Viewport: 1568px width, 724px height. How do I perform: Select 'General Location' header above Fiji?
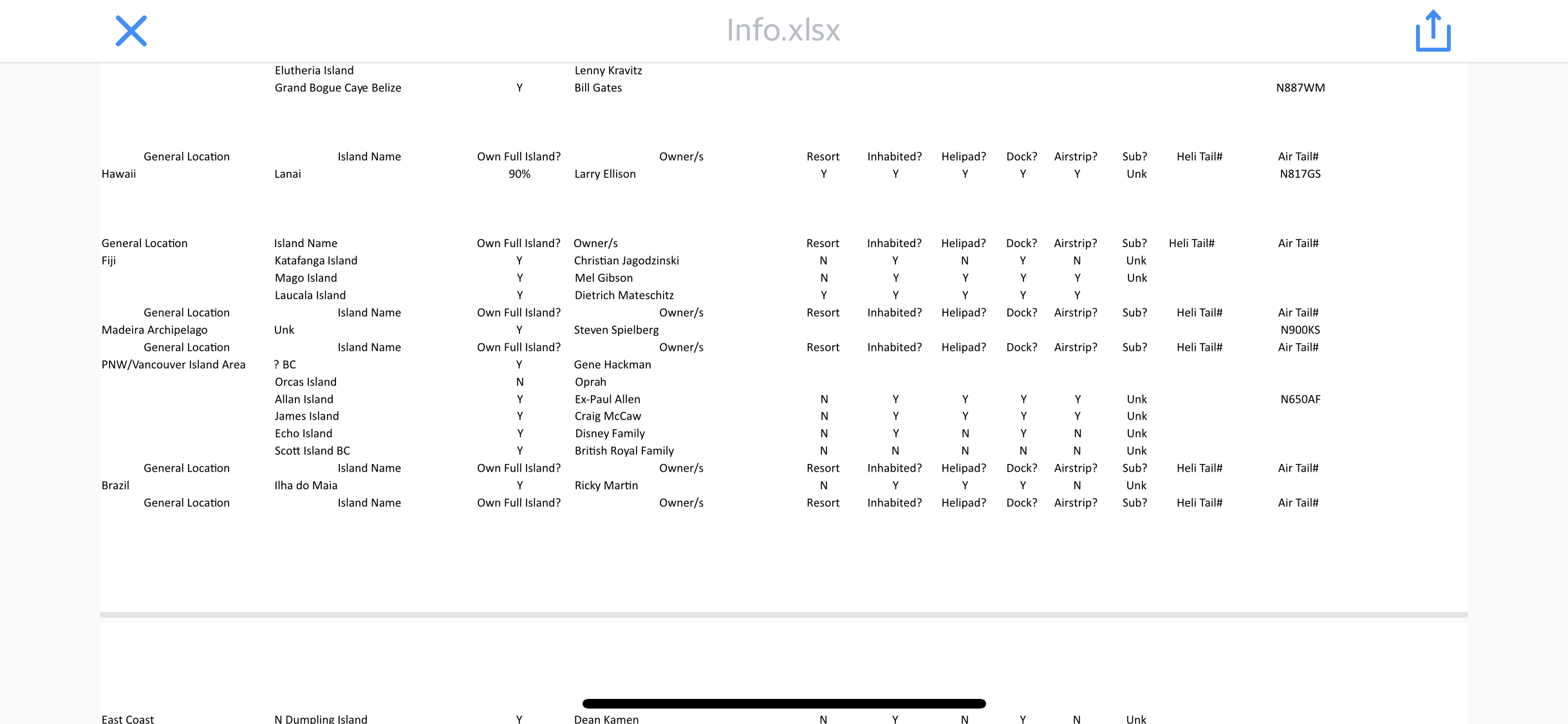[144, 243]
